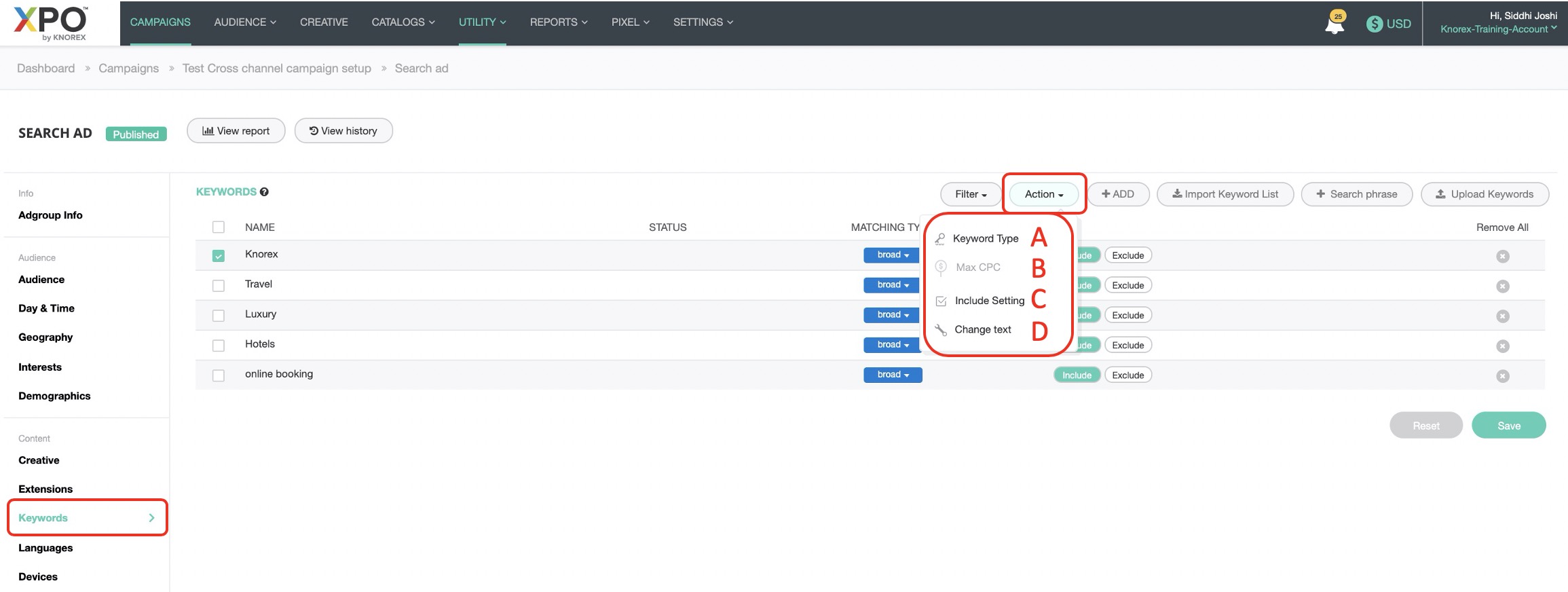Click the XPO by Knorex logo
Viewport: 1568px width, 592px height.
(51, 23)
